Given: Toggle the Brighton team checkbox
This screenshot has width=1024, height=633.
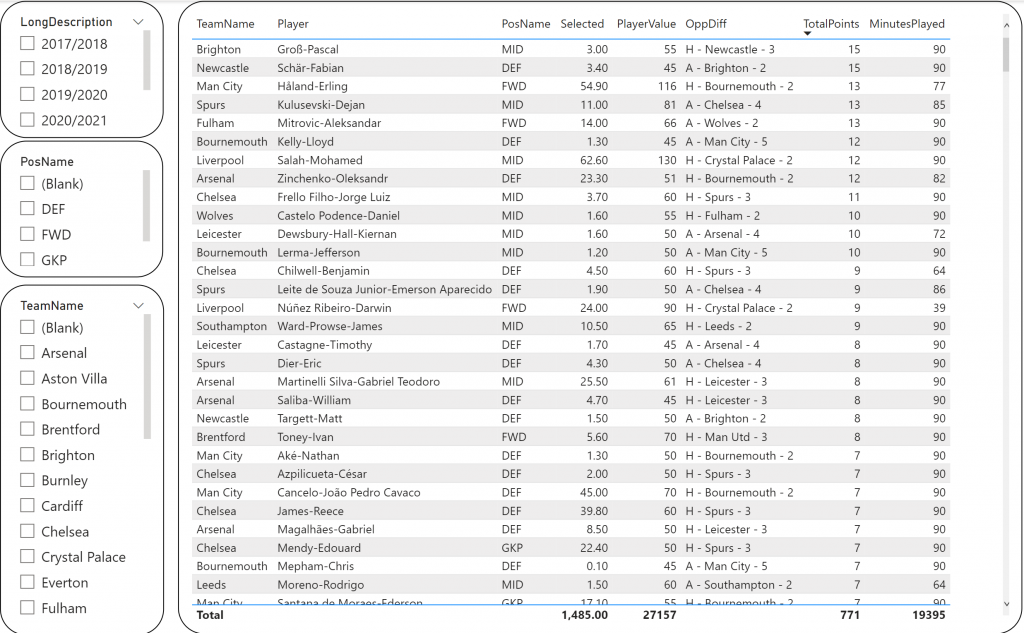Looking at the screenshot, I should click(x=27, y=455).
